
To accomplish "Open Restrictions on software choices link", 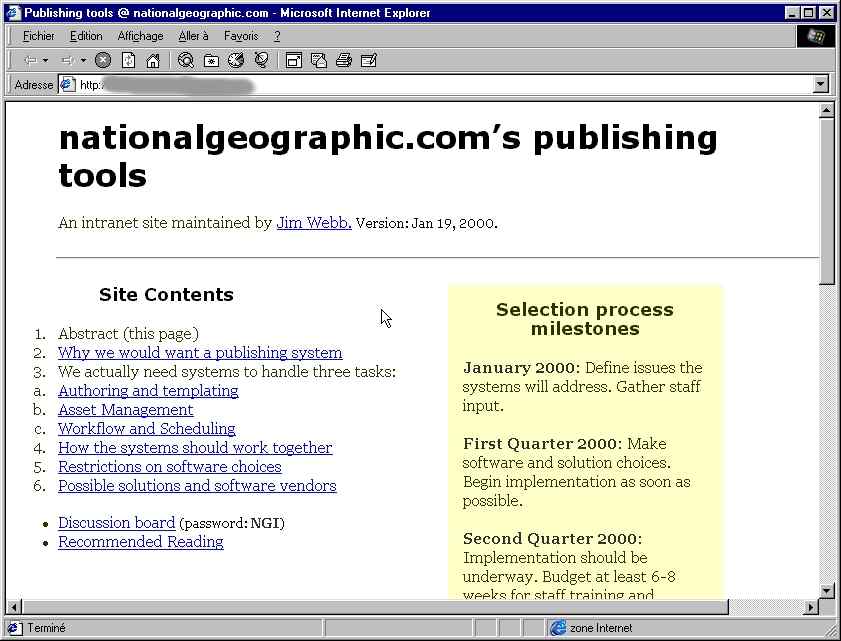I will pyautogui.click(x=169, y=467).
